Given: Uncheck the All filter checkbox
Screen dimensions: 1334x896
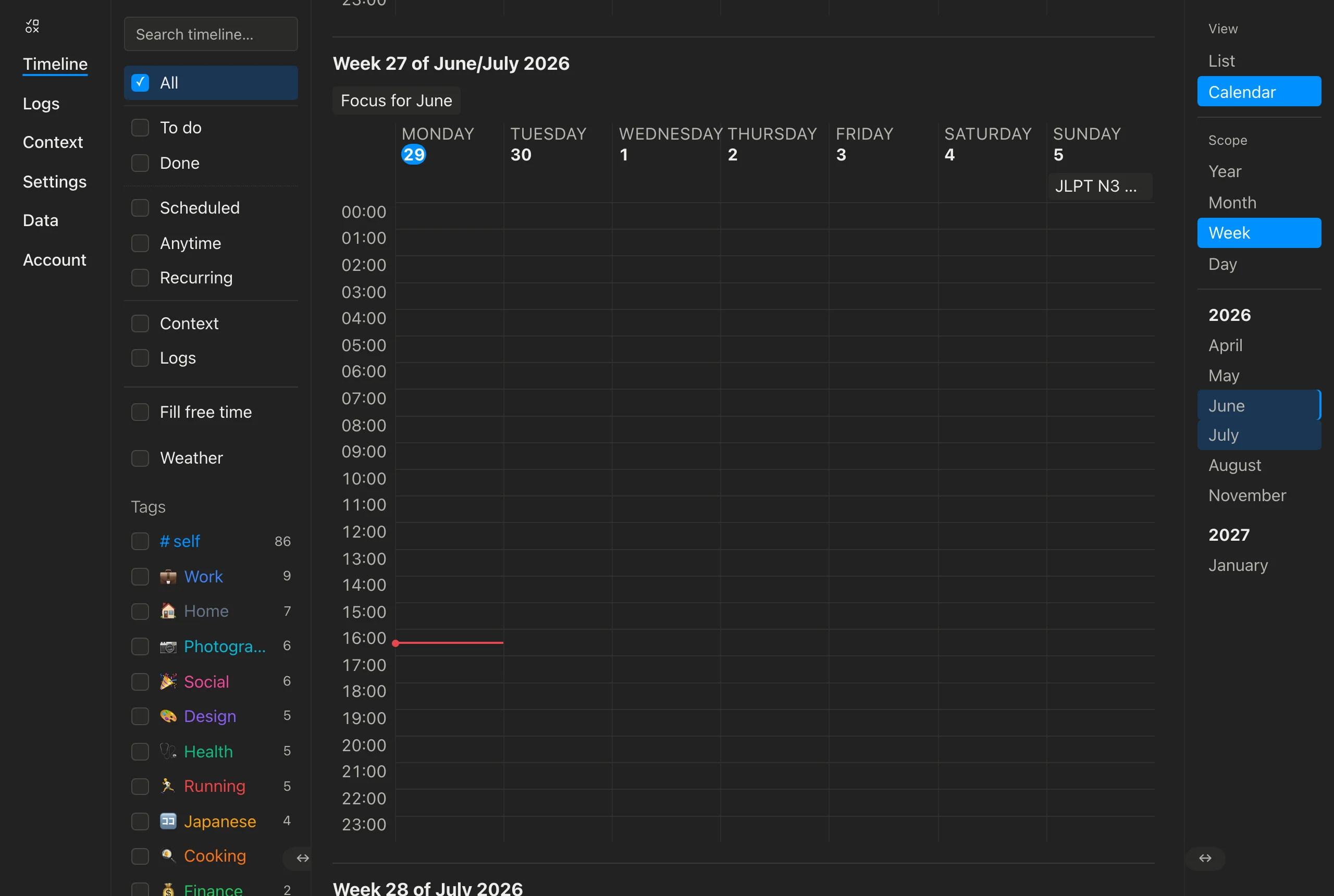Looking at the screenshot, I should [140, 83].
